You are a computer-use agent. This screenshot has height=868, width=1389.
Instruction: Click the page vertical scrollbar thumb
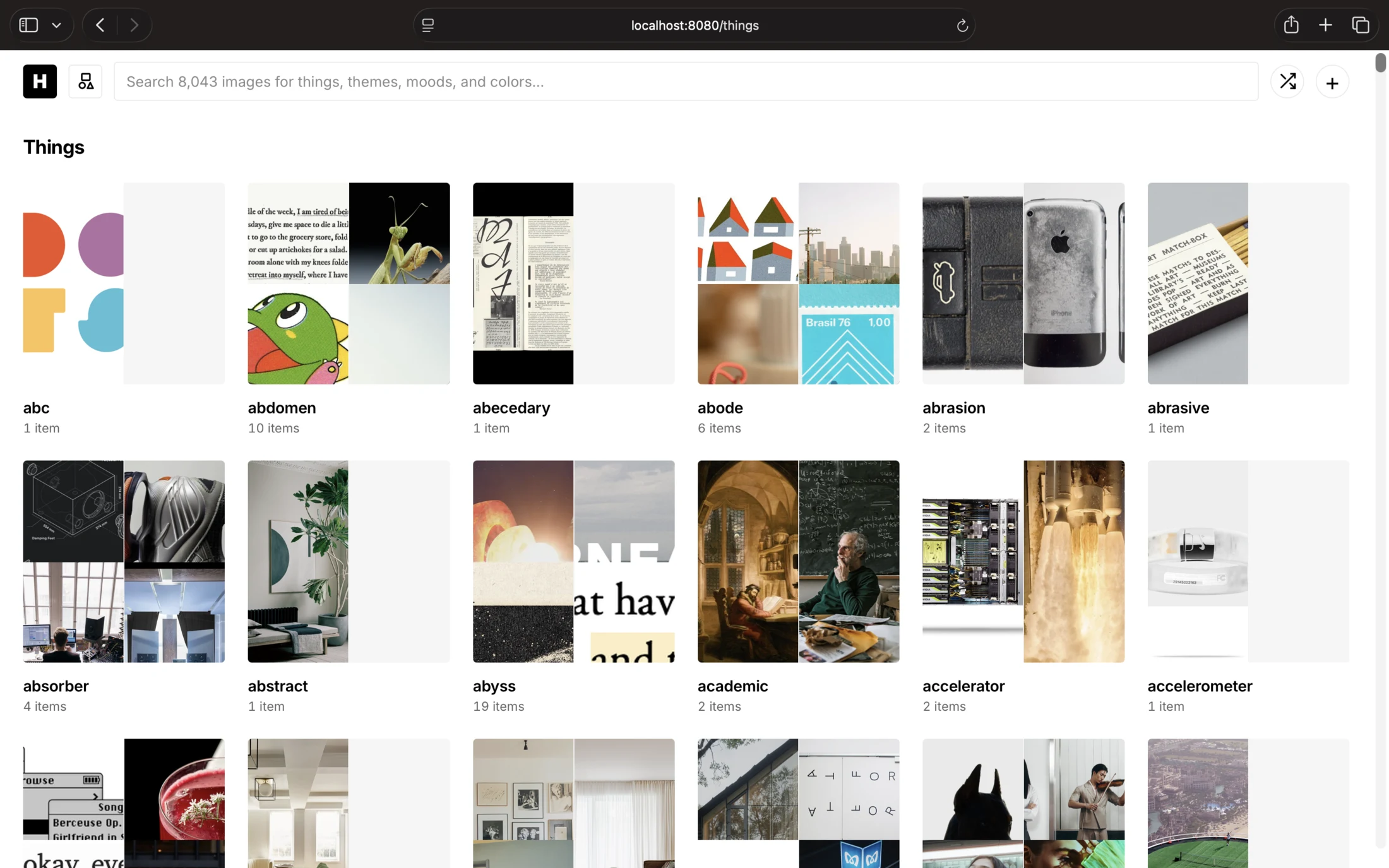pos(1381,63)
